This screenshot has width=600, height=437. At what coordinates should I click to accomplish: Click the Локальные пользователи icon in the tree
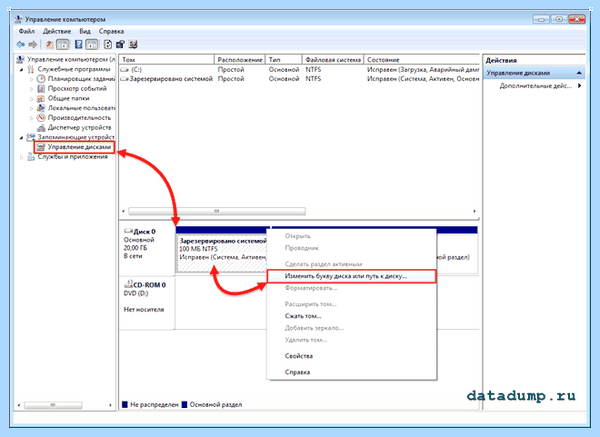[x=41, y=108]
